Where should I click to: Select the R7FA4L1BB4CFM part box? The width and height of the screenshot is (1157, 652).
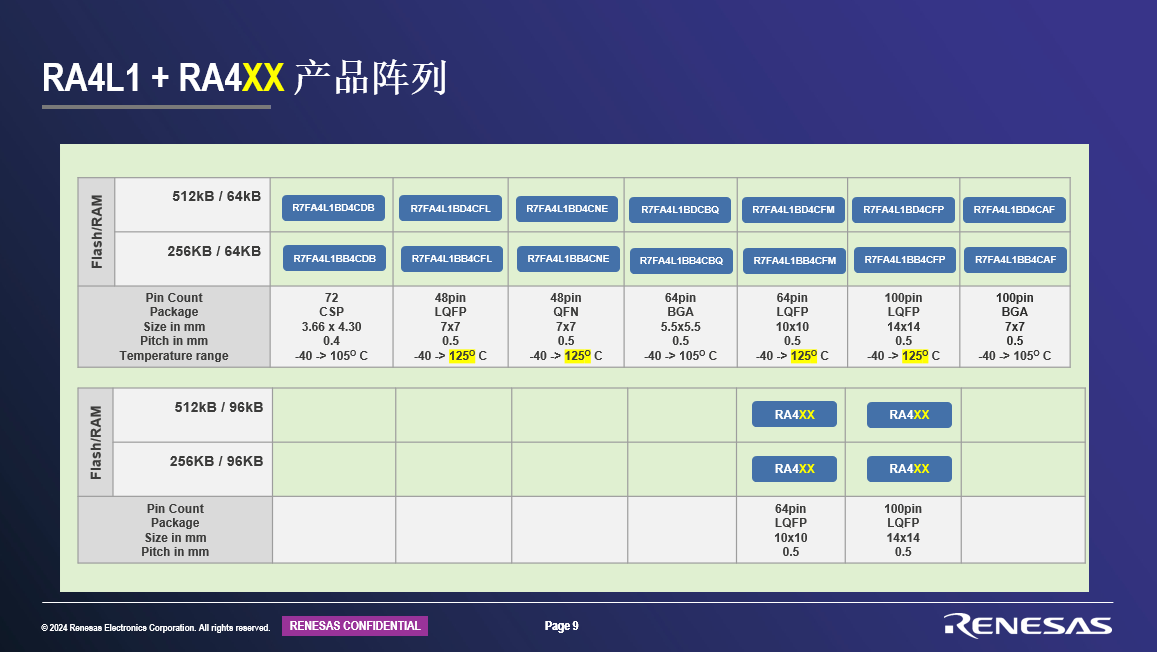[795, 260]
